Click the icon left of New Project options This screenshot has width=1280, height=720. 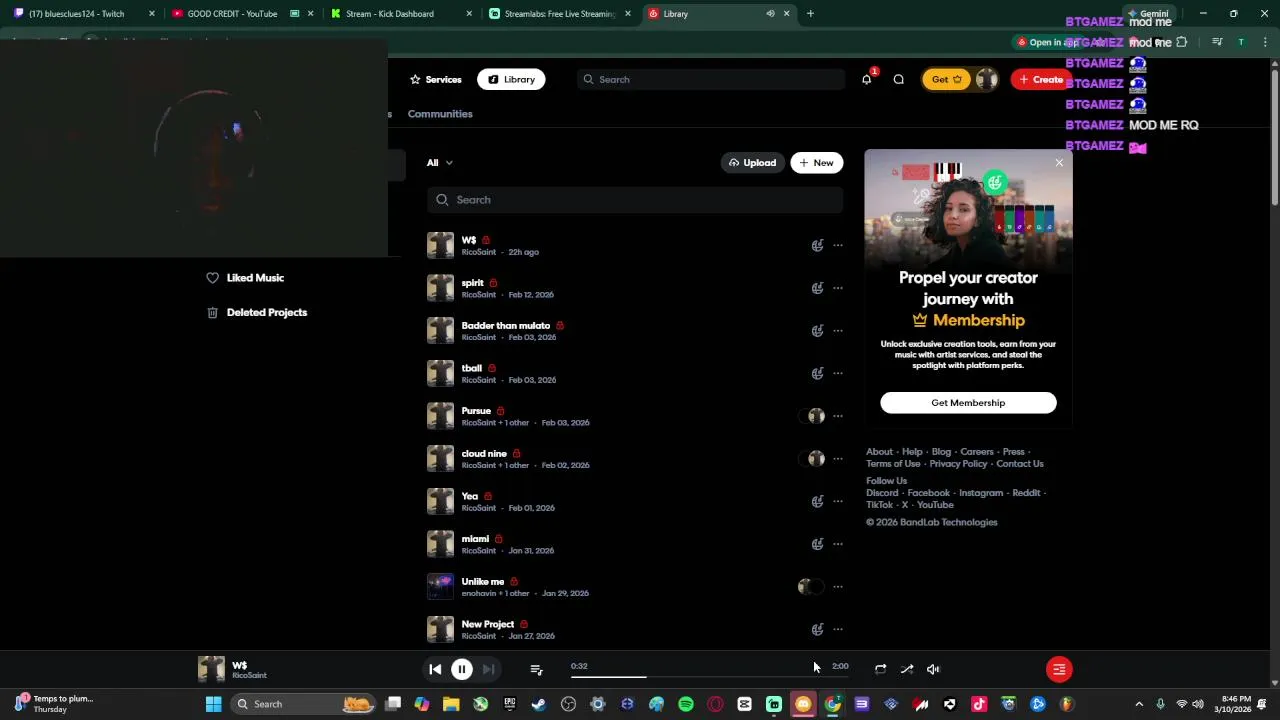pyautogui.click(x=817, y=629)
